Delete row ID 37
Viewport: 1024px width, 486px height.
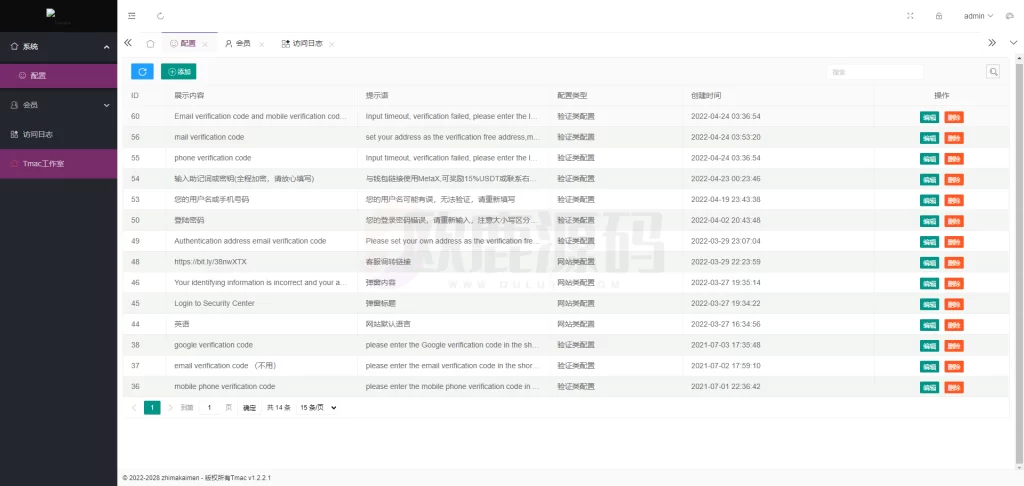(x=954, y=366)
